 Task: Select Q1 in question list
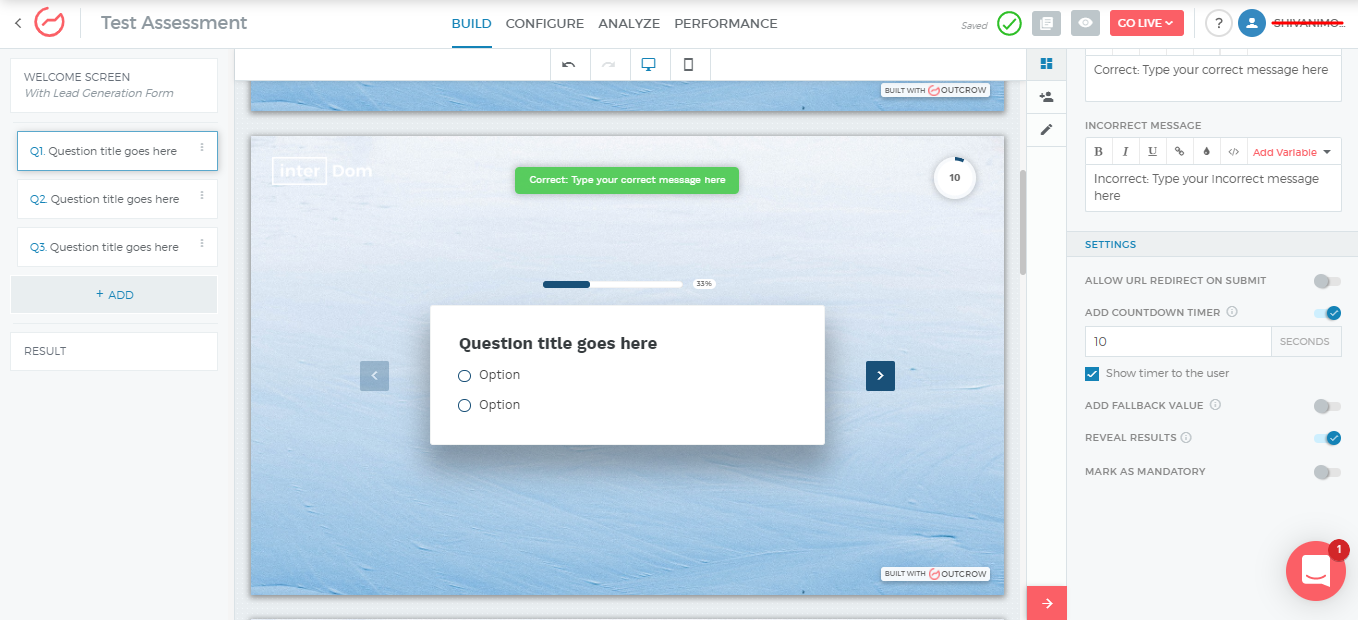click(x=117, y=151)
